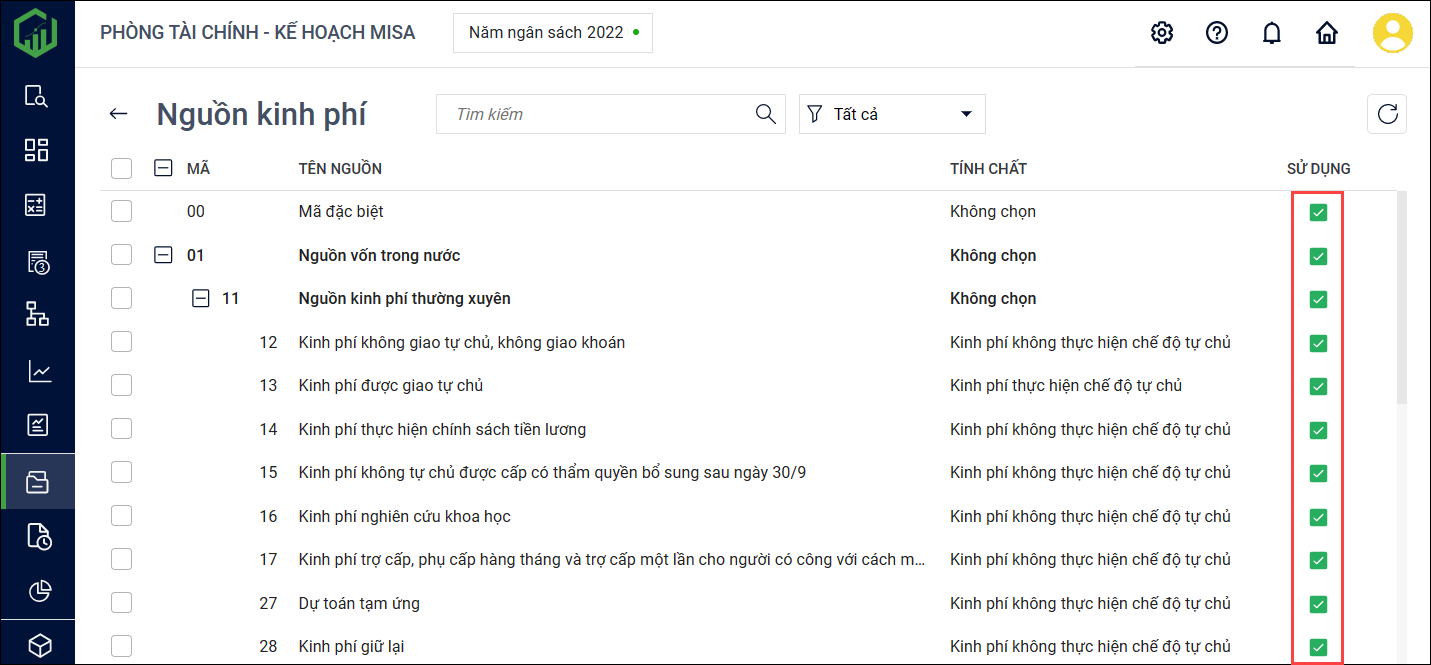Click the TÊN NGUỒN column header
Viewport: 1431px width, 665px height.
point(340,168)
